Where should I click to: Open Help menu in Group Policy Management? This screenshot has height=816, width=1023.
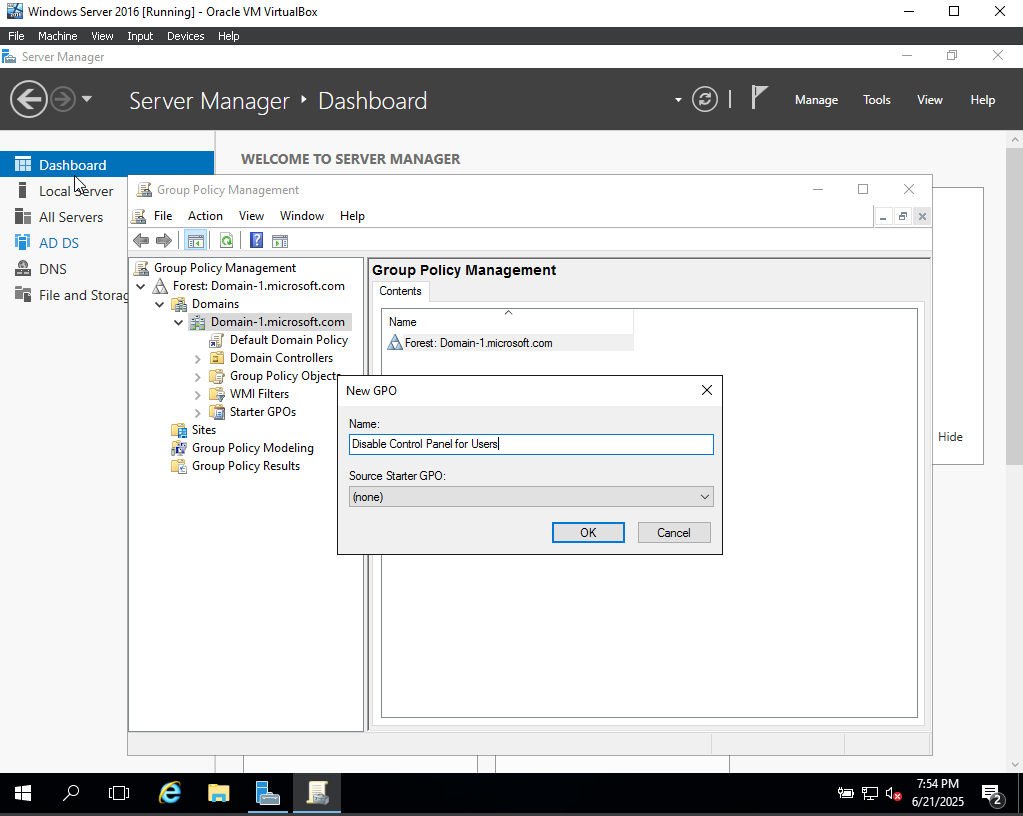(x=352, y=216)
